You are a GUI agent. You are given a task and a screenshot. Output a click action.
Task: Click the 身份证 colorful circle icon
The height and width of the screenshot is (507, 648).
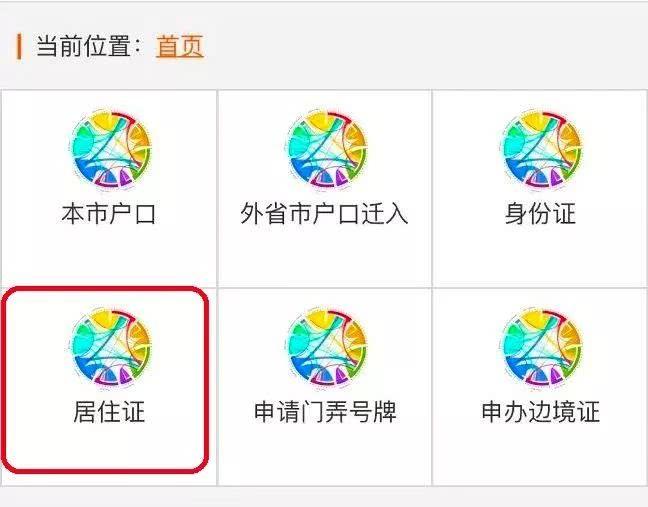click(x=541, y=151)
